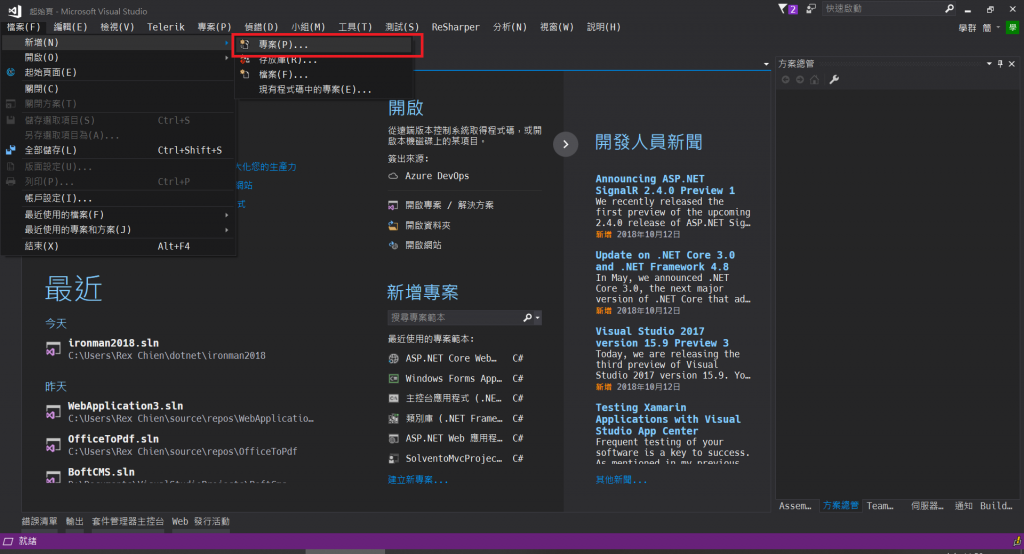Click the home icon in Solution Explorer toolbar
The image size is (1024, 554).
point(814,80)
